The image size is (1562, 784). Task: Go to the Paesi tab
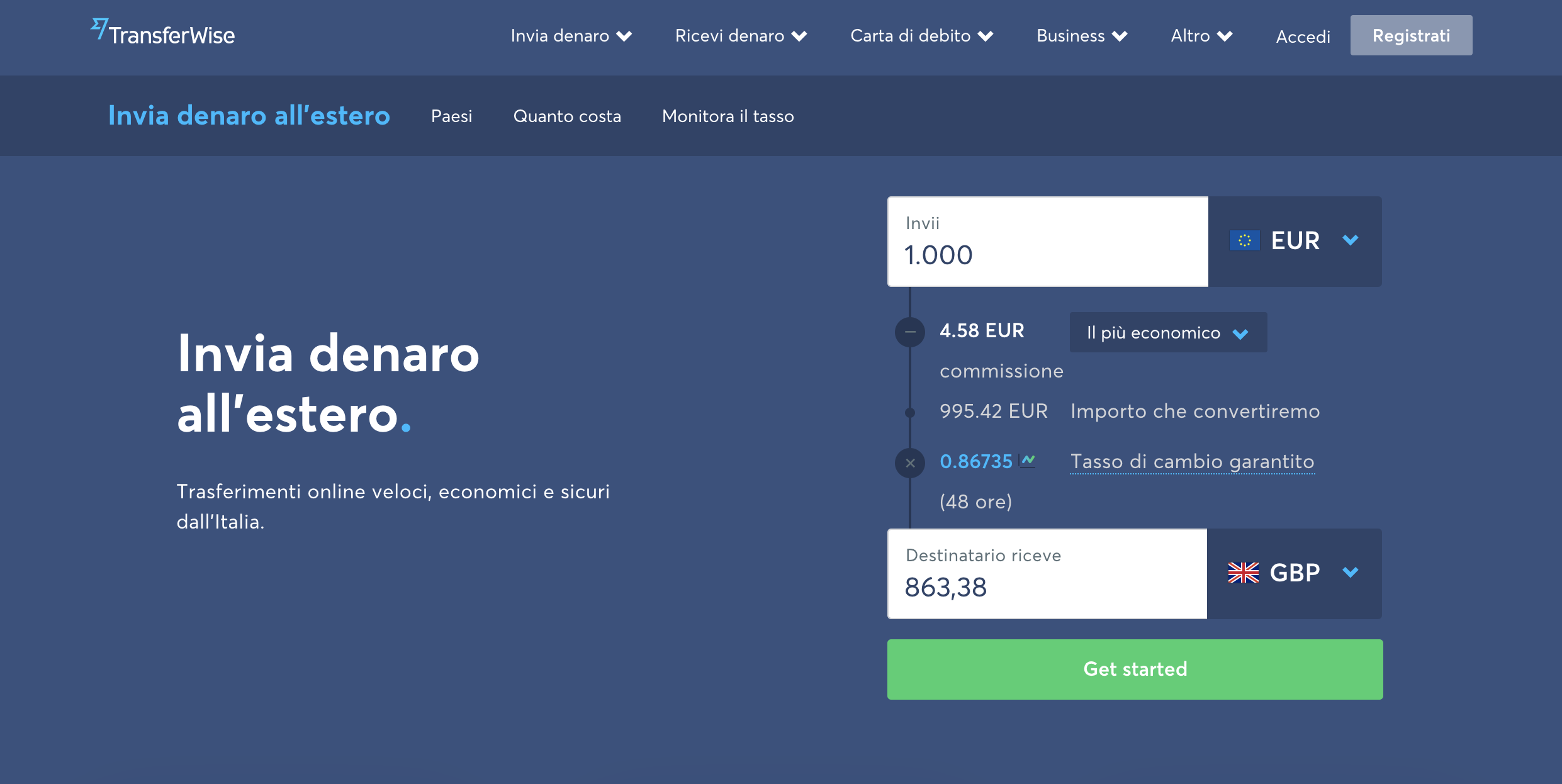pos(451,116)
